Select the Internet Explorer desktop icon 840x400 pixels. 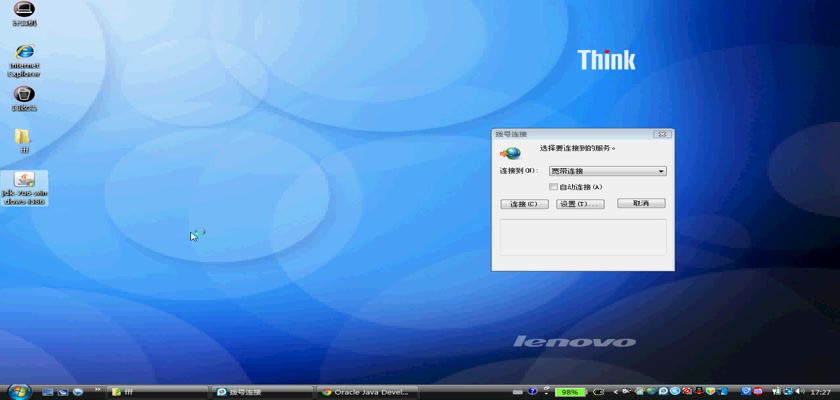click(24, 61)
